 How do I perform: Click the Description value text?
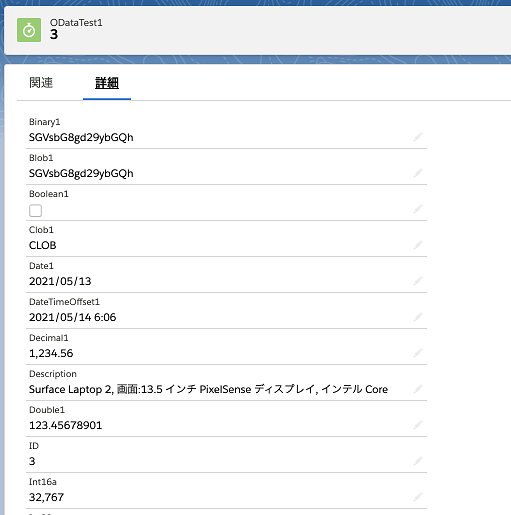pos(208,389)
